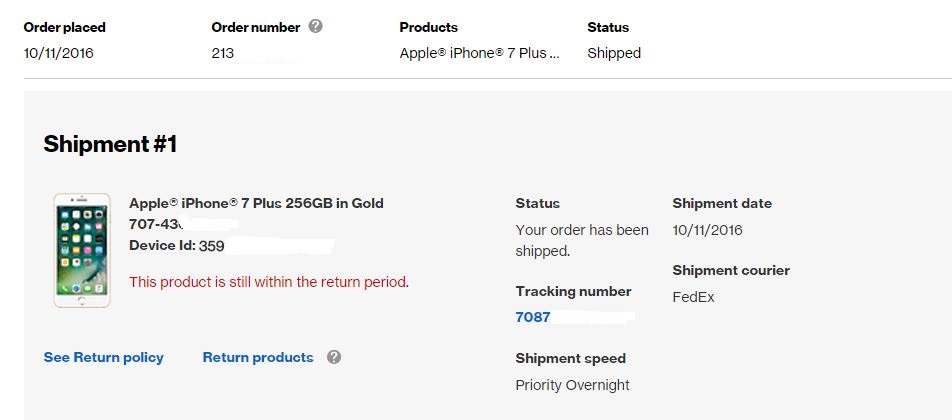Click the gold iPhone 7 Plus thumbnail
Image resolution: width=952 pixels, height=420 pixels.
tap(82, 251)
